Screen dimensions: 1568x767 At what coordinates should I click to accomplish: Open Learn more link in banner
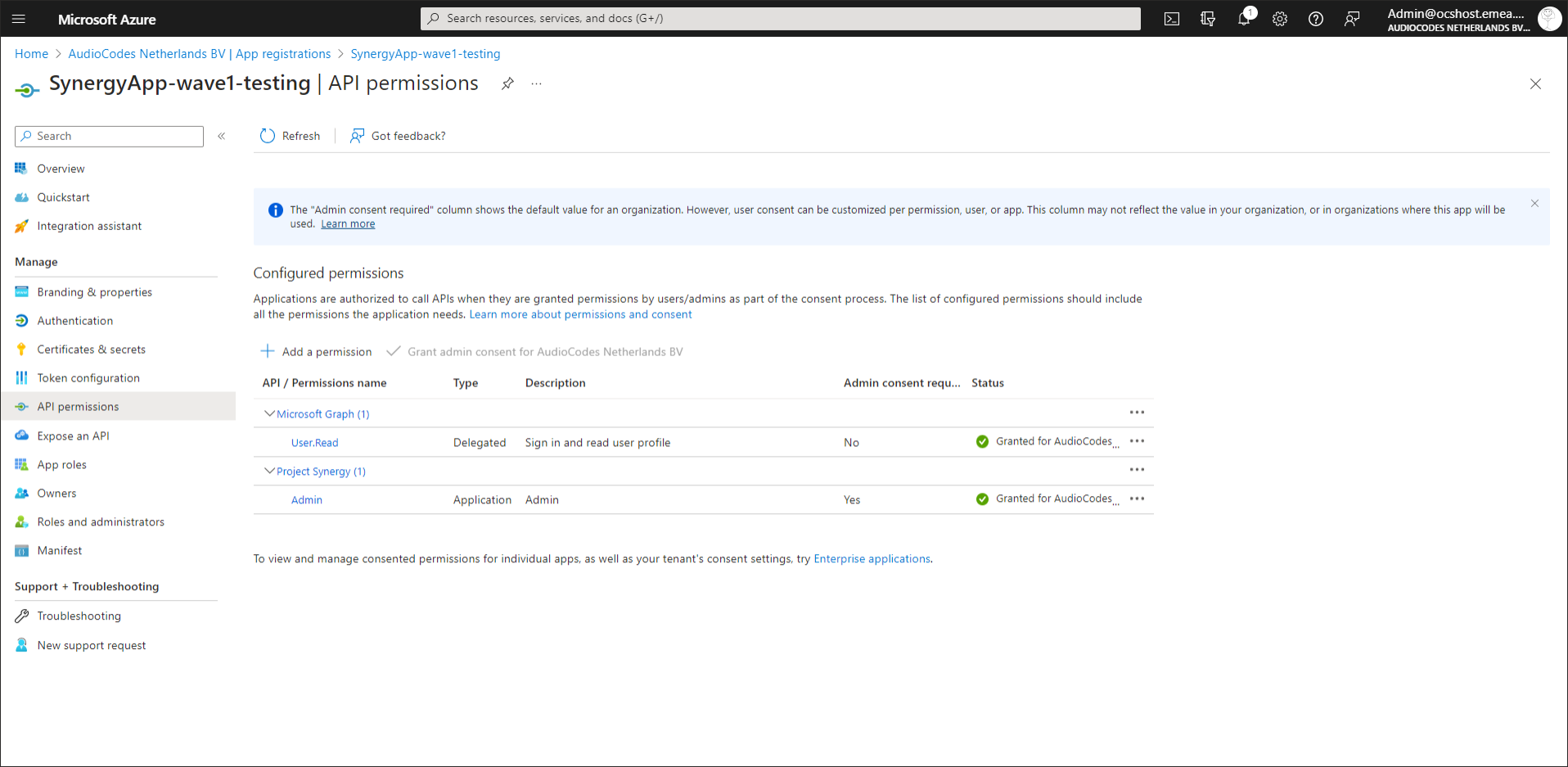coord(348,224)
